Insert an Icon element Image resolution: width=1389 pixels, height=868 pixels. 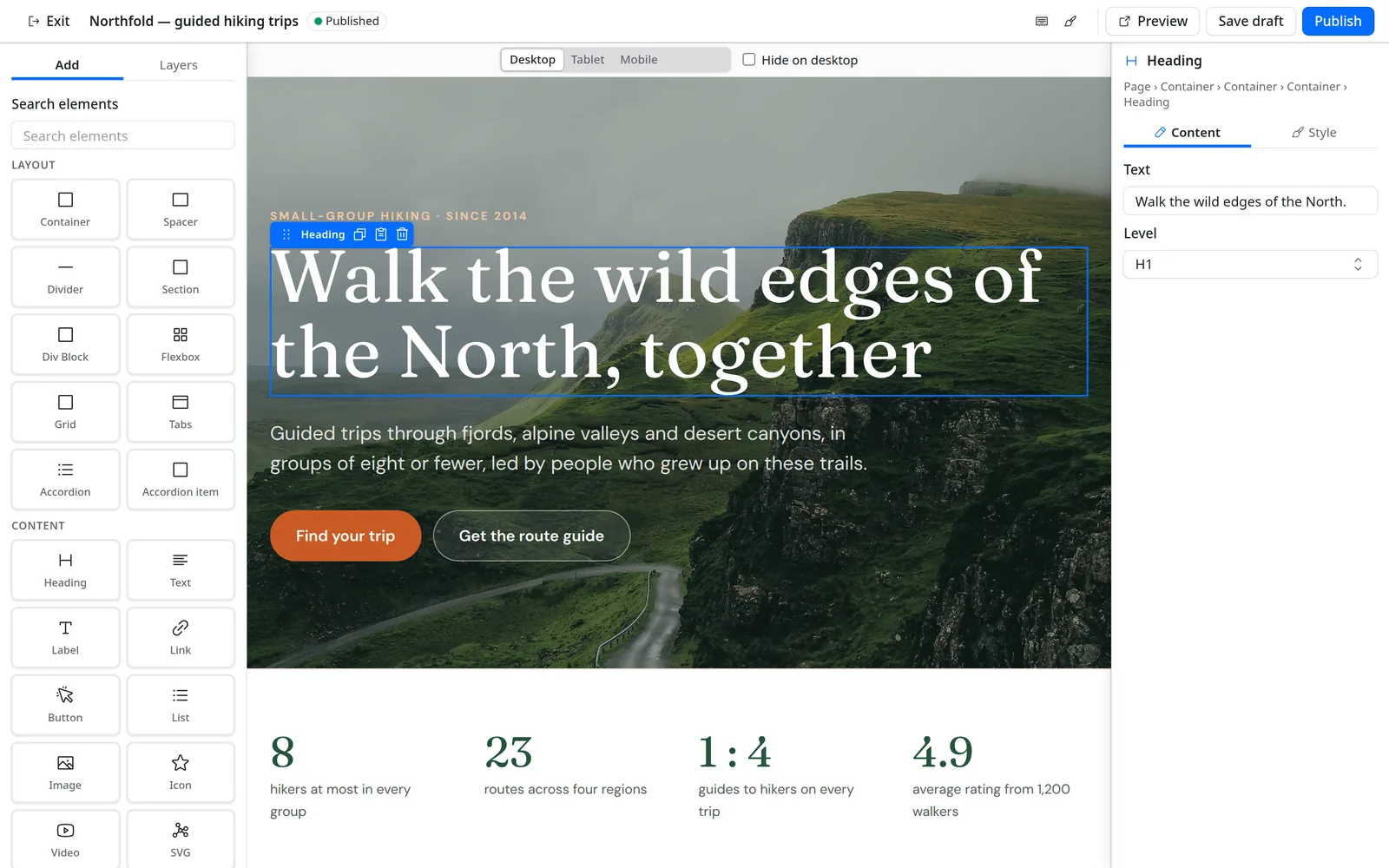point(181,773)
